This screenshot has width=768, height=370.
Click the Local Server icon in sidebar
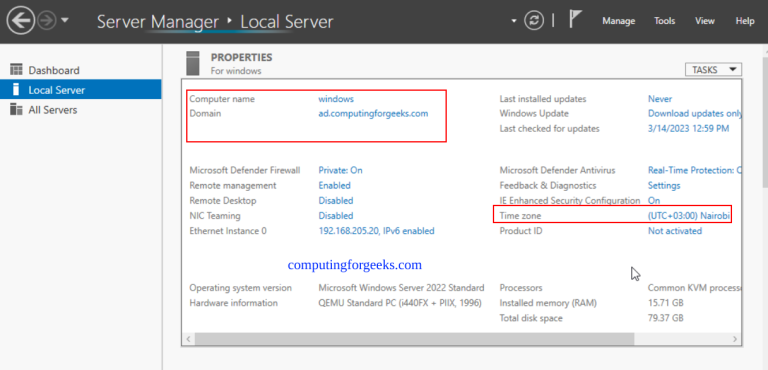pos(16,89)
